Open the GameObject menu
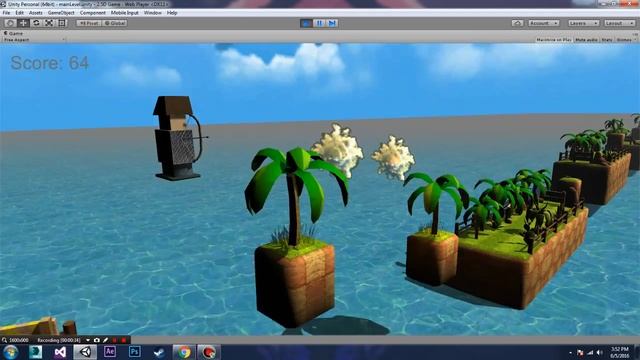Screen dimensions: 640x360 [61, 13]
